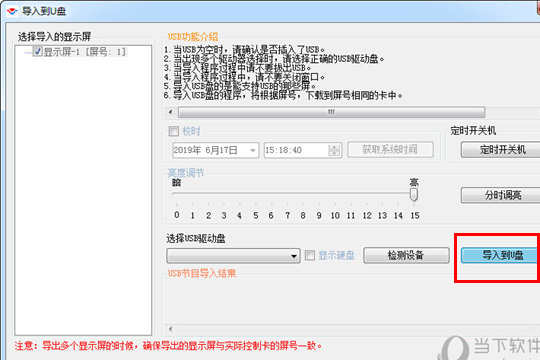Toggle the 显示屏-1 checkbox in the screen list
Screen dimensions: 540x360
(x=37, y=52)
